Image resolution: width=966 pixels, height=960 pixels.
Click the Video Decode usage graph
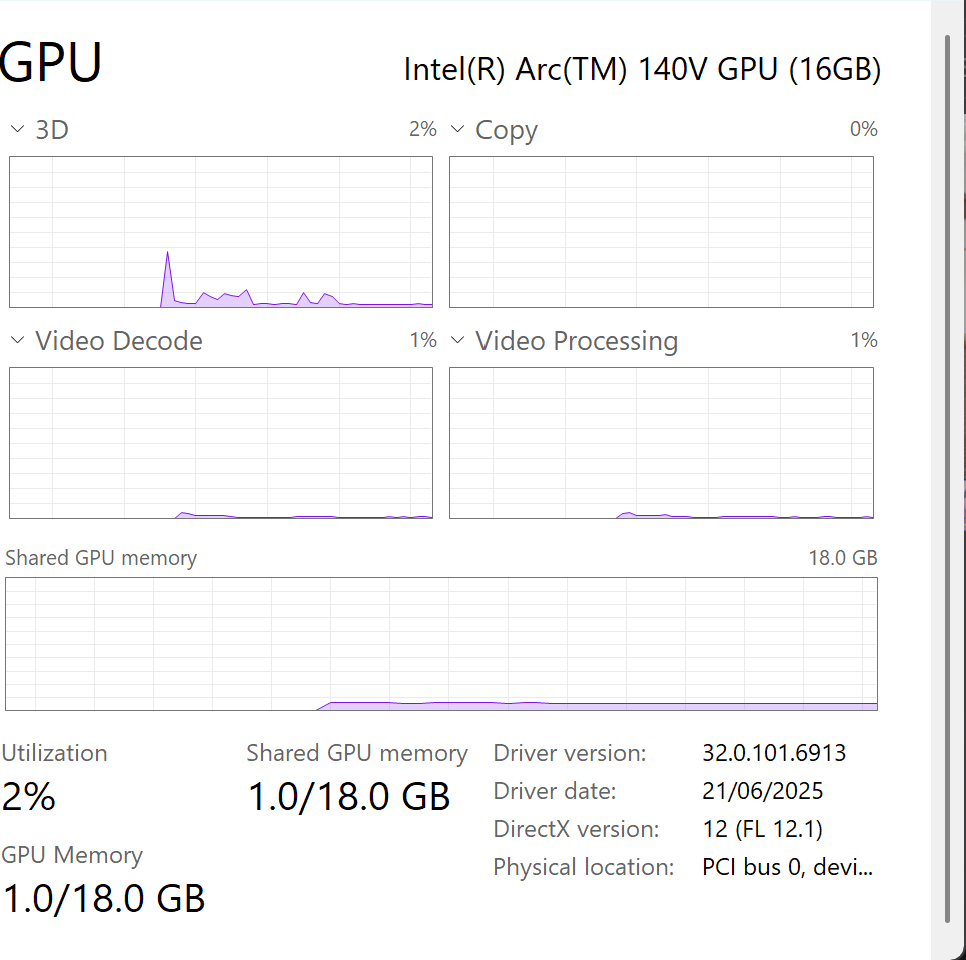point(221,443)
